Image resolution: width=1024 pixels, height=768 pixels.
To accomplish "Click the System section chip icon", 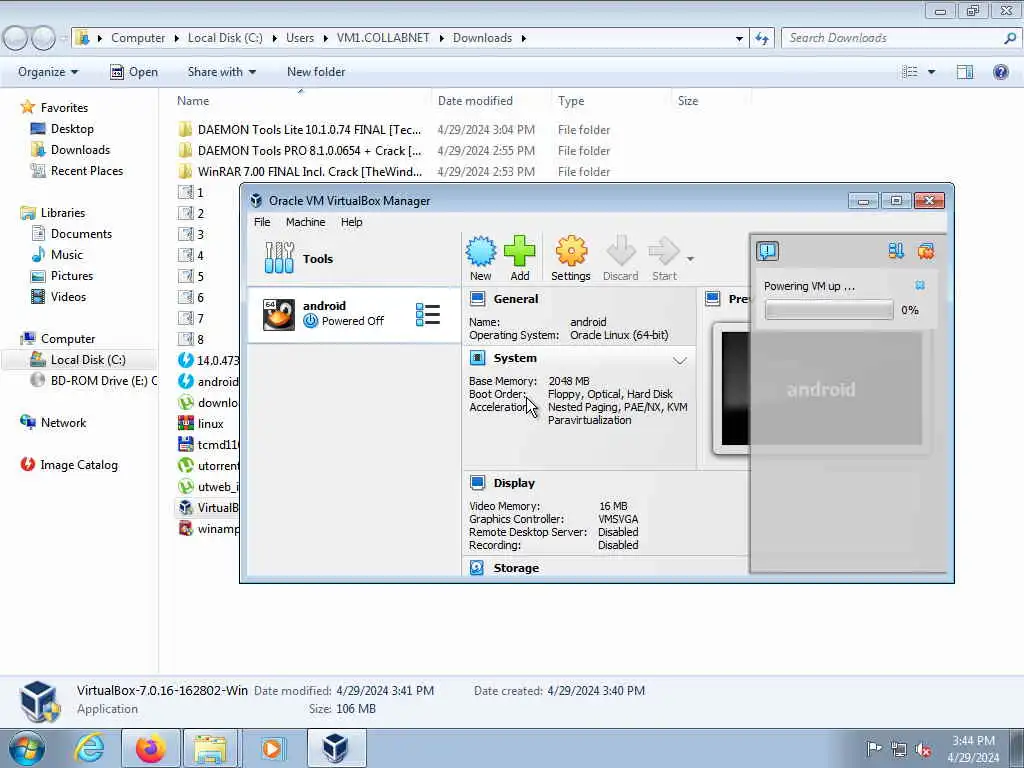I will click(x=477, y=358).
